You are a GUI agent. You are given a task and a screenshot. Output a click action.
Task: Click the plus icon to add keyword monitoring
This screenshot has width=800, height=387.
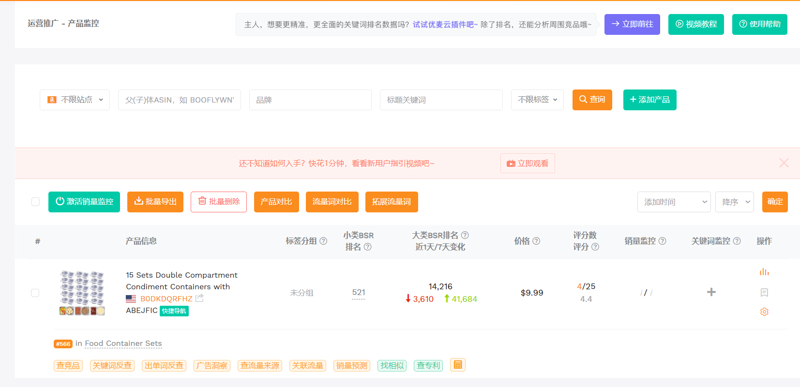(x=711, y=292)
